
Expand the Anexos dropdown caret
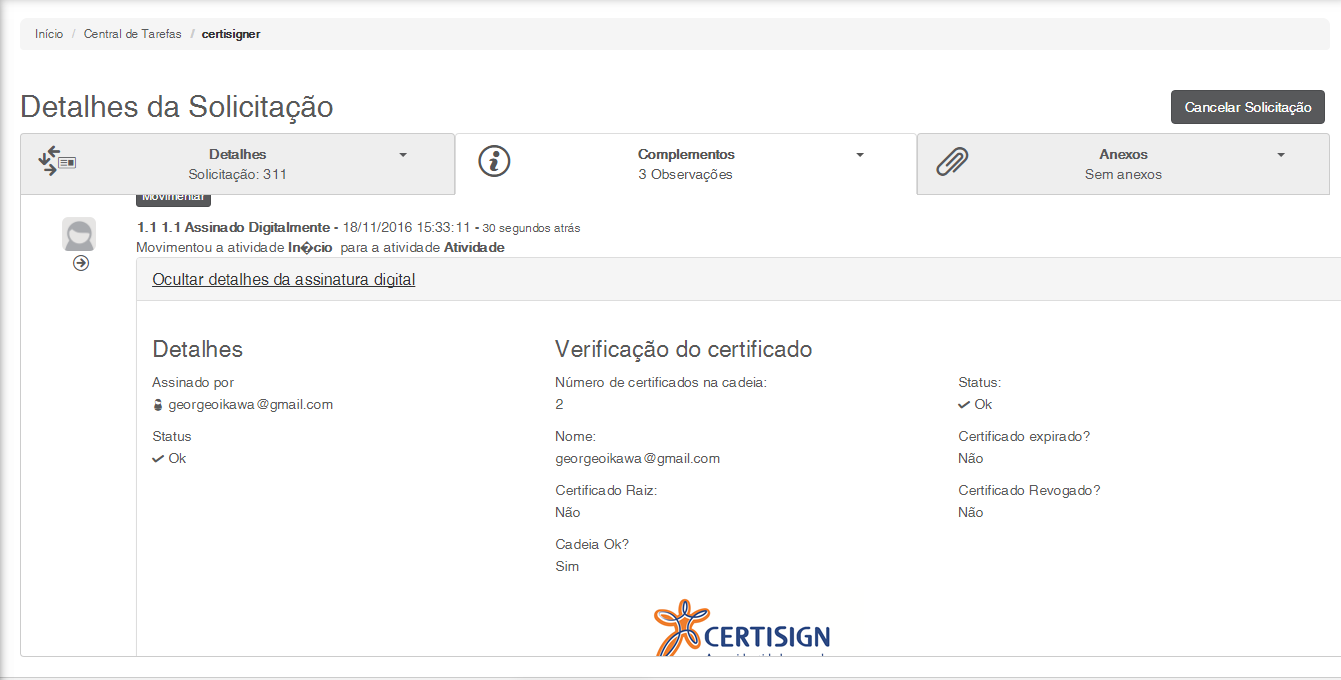point(1281,155)
